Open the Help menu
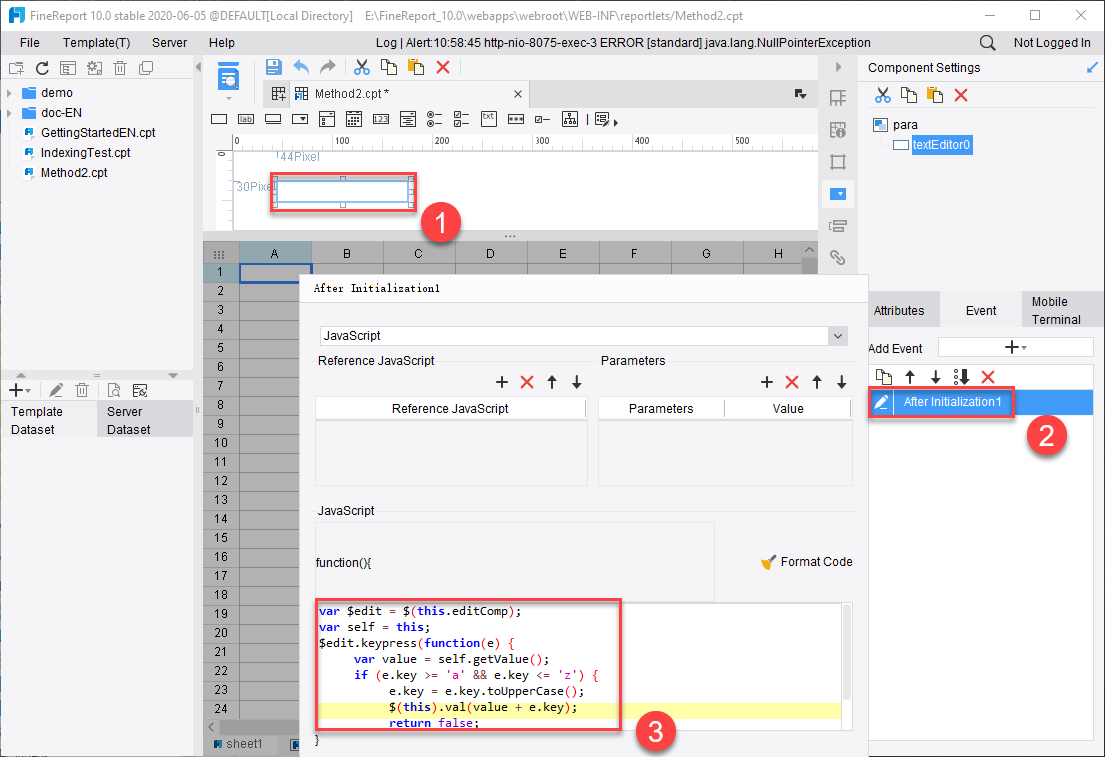 pos(221,43)
